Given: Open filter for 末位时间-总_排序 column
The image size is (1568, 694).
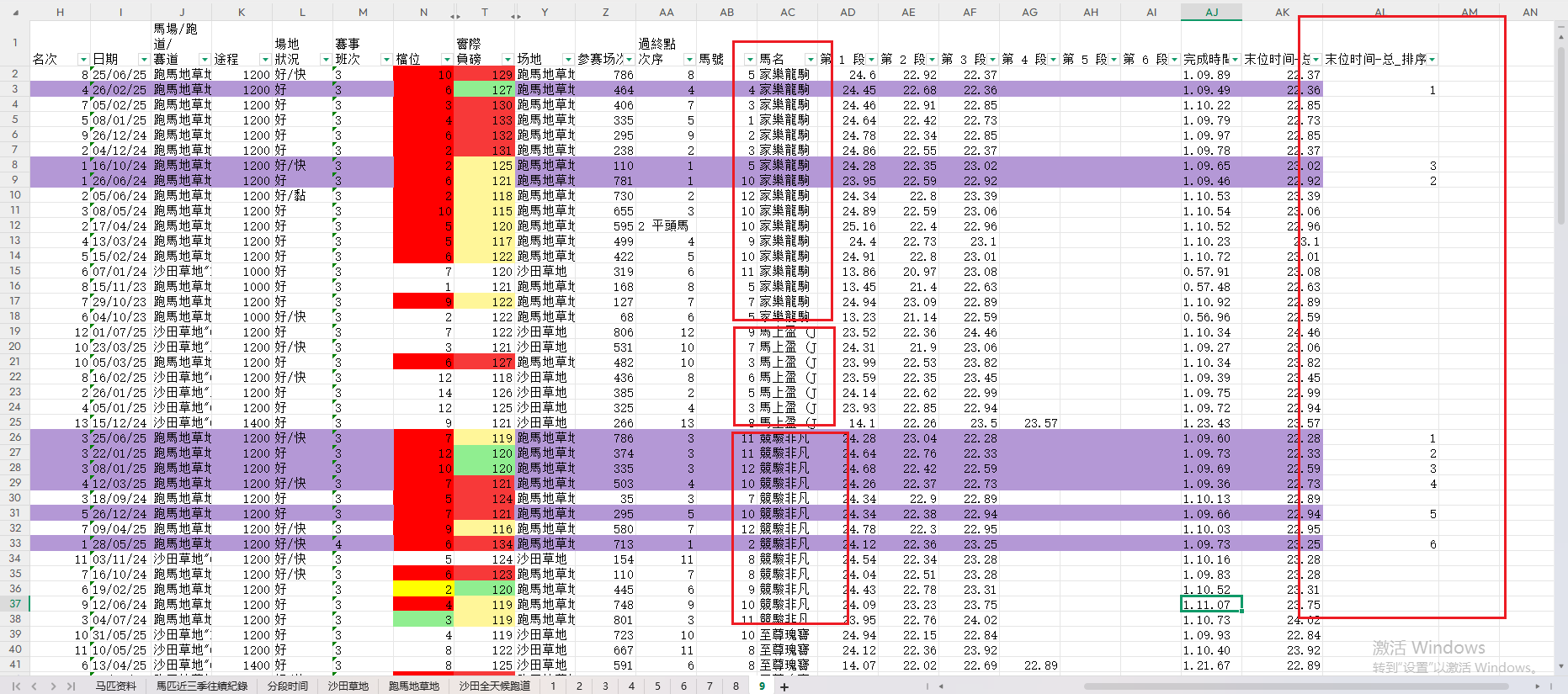Looking at the screenshot, I should pyautogui.click(x=1432, y=59).
